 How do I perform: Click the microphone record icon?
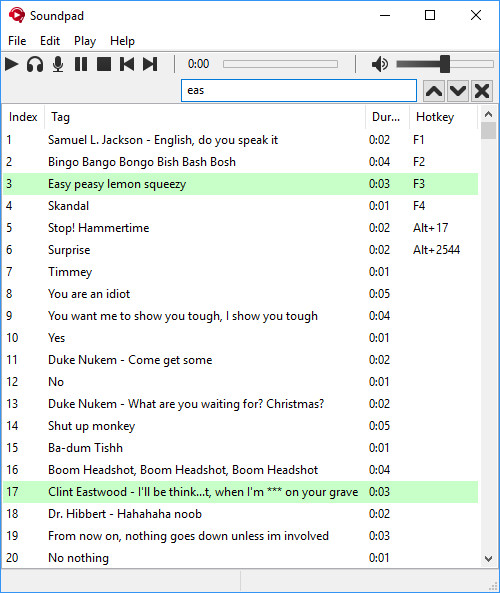[x=58, y=64]
